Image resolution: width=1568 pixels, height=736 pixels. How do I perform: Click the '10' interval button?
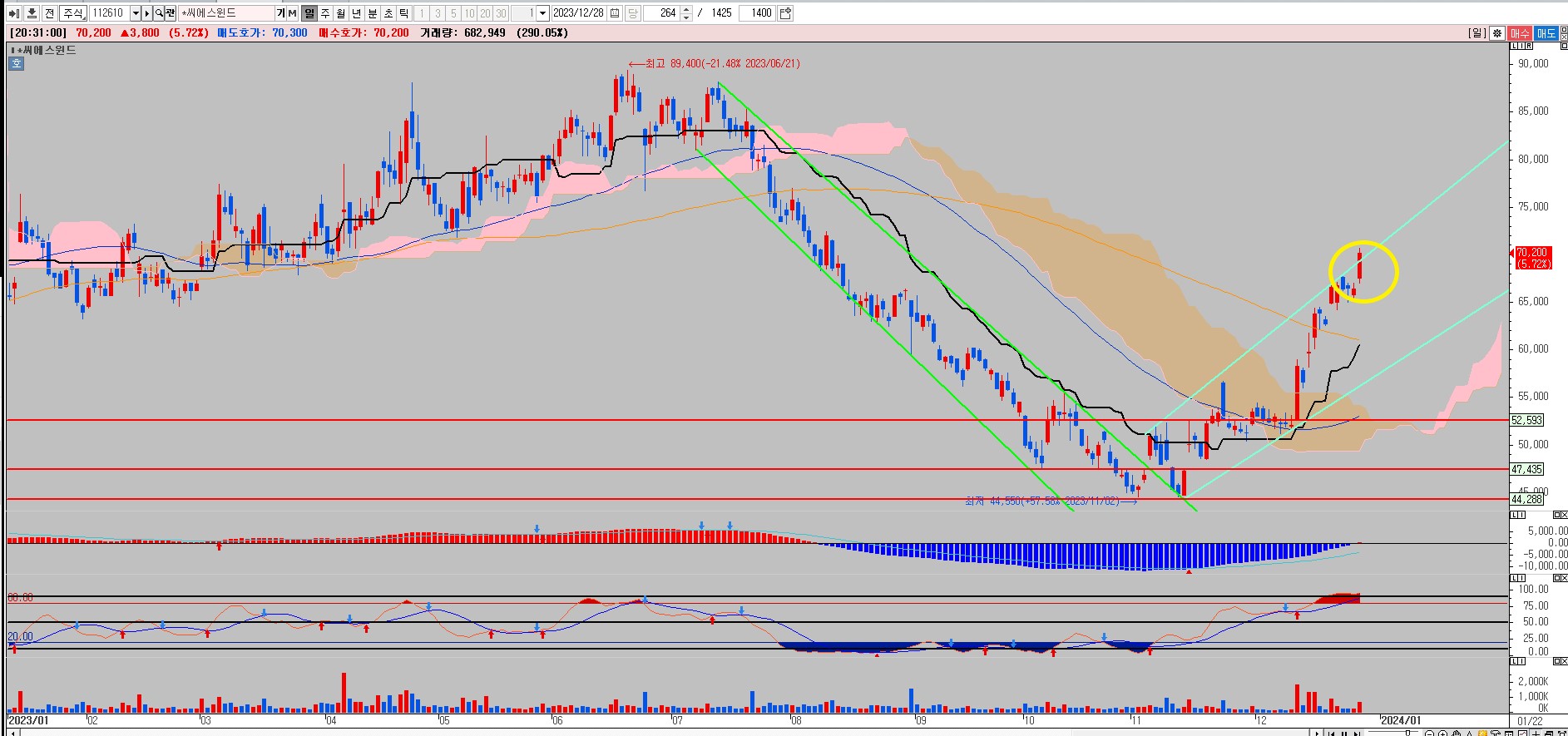[x=469, y=13]
